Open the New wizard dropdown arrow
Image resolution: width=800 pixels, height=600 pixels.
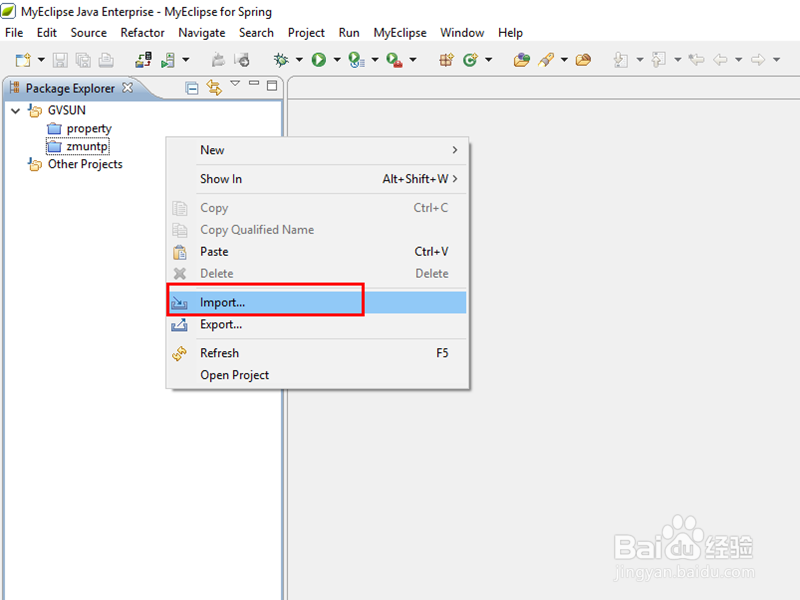click(x=41, y=60)
